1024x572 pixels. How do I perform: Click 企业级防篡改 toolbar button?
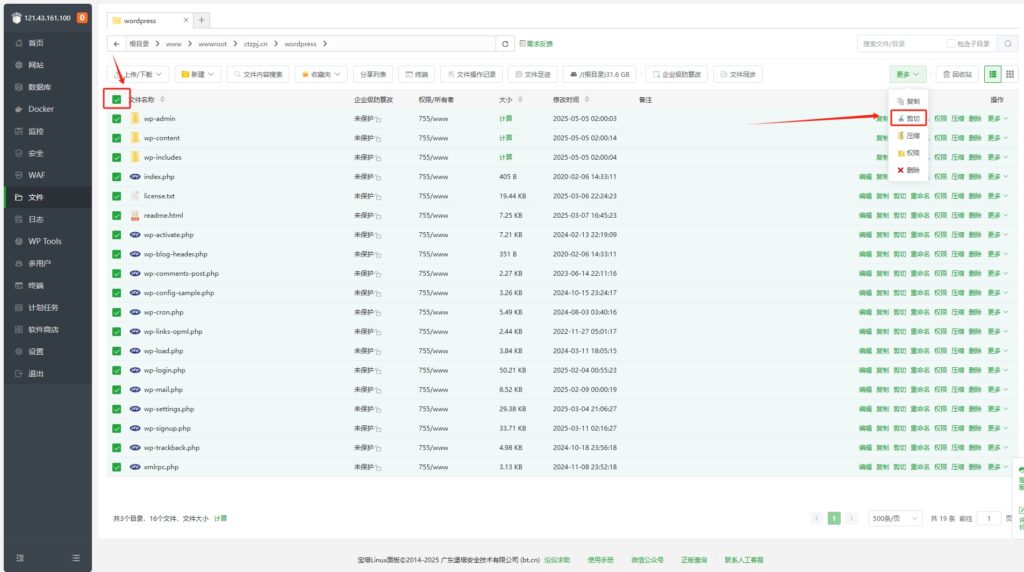coord(677,74)
